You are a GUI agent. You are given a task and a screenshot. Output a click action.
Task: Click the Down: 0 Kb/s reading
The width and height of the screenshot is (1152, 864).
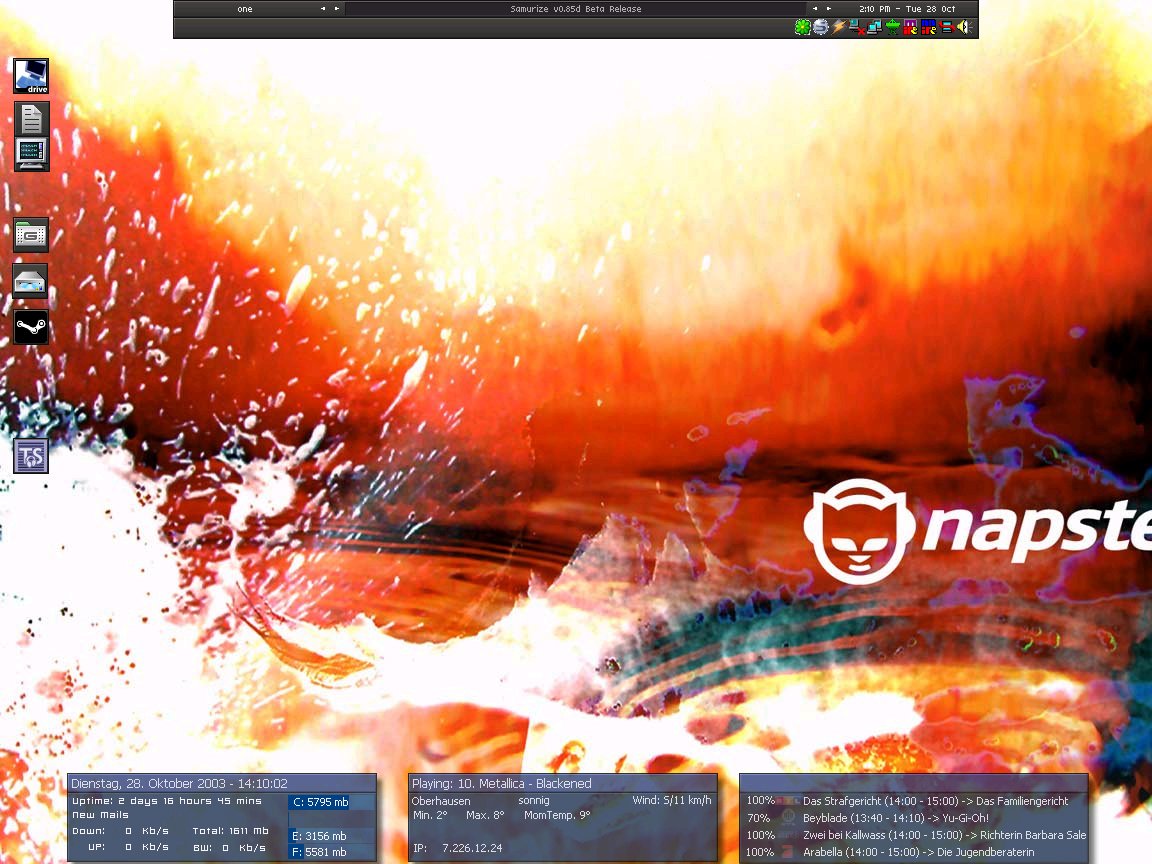(x=120, y=831)
